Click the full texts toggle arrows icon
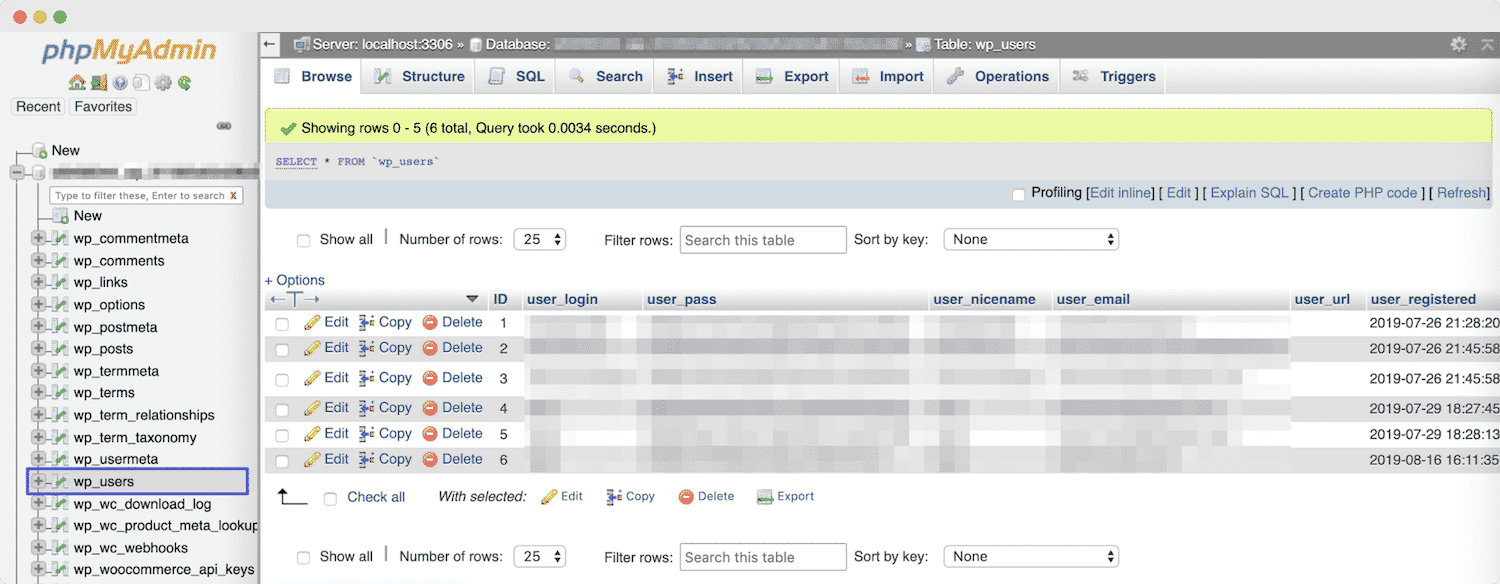This screenshot has height=584, width=1500. 295,299
